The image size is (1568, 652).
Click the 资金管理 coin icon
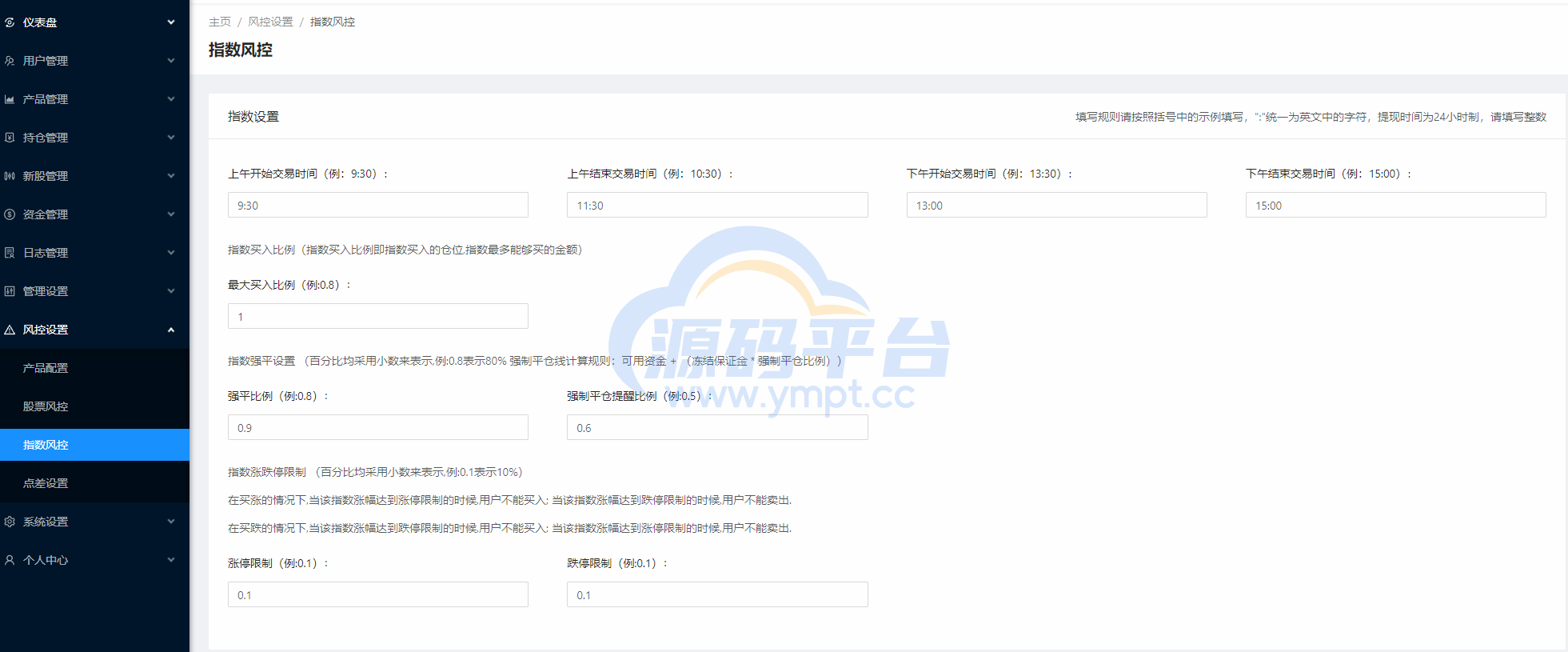click(10, 214)
